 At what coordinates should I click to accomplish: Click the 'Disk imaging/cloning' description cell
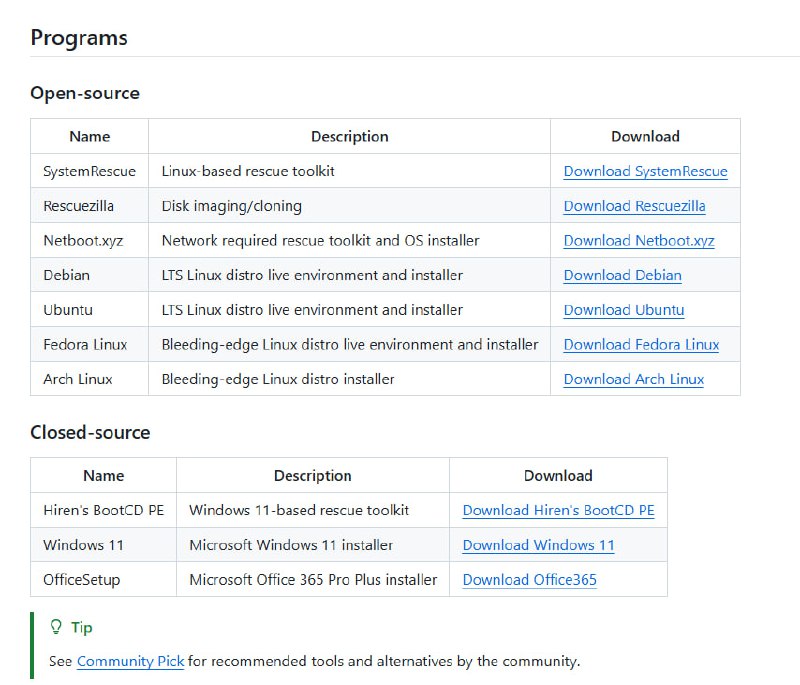[231, 206]
